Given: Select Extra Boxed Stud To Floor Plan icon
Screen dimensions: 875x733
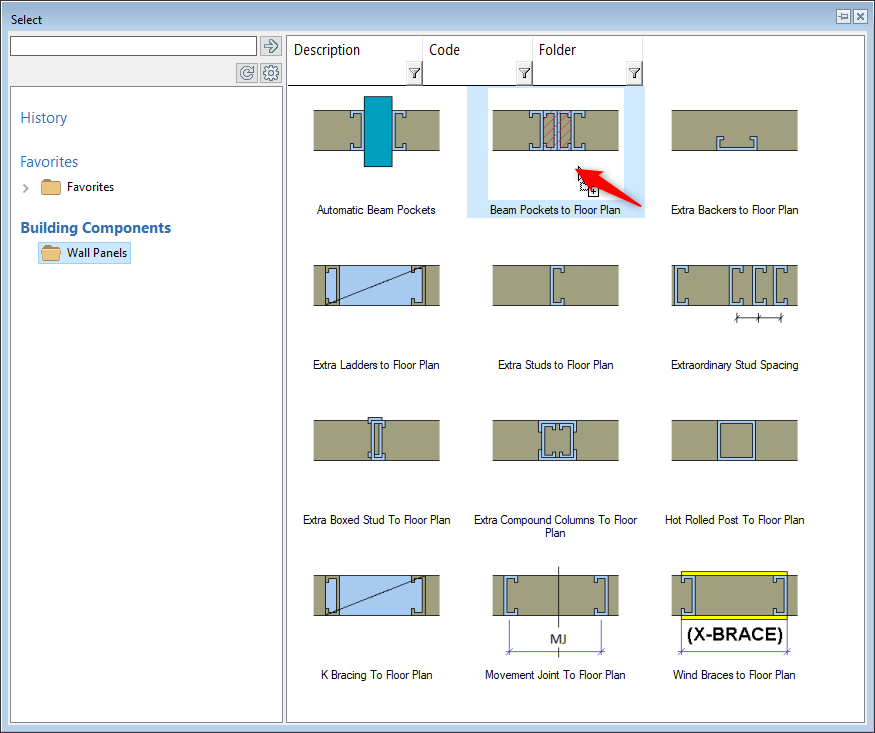Looking at the screenshot, I should 376,441.
